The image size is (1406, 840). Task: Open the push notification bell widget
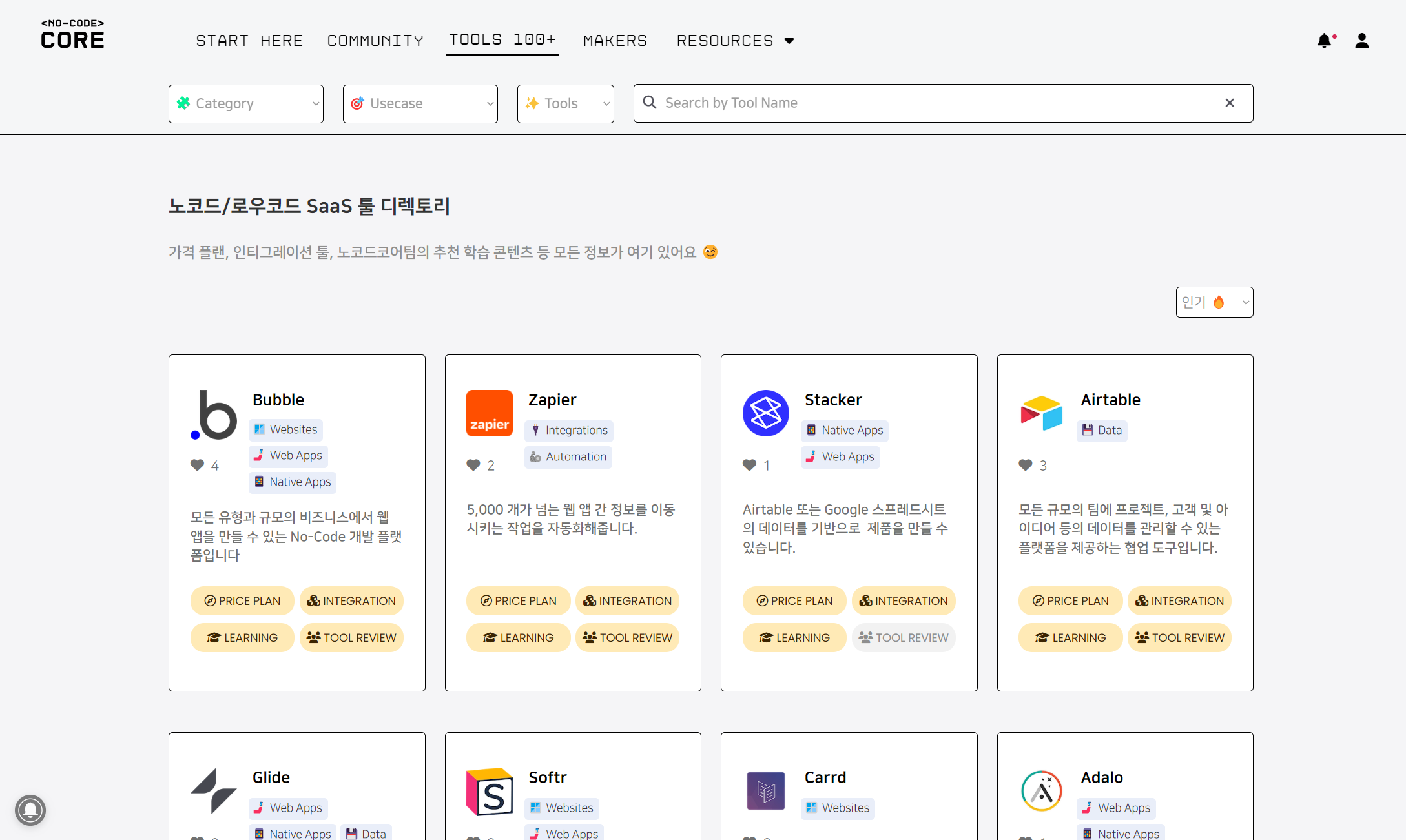tap(30, 810)
